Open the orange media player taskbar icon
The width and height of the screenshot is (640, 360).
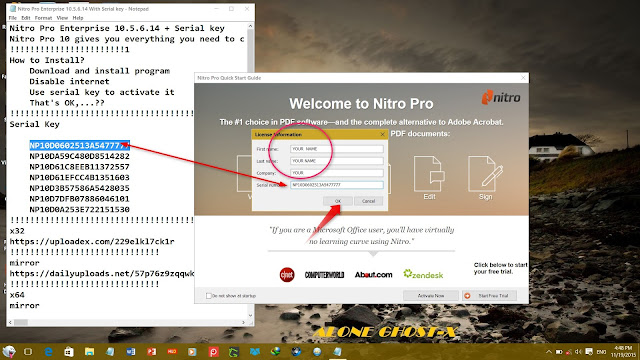point(192,351)
